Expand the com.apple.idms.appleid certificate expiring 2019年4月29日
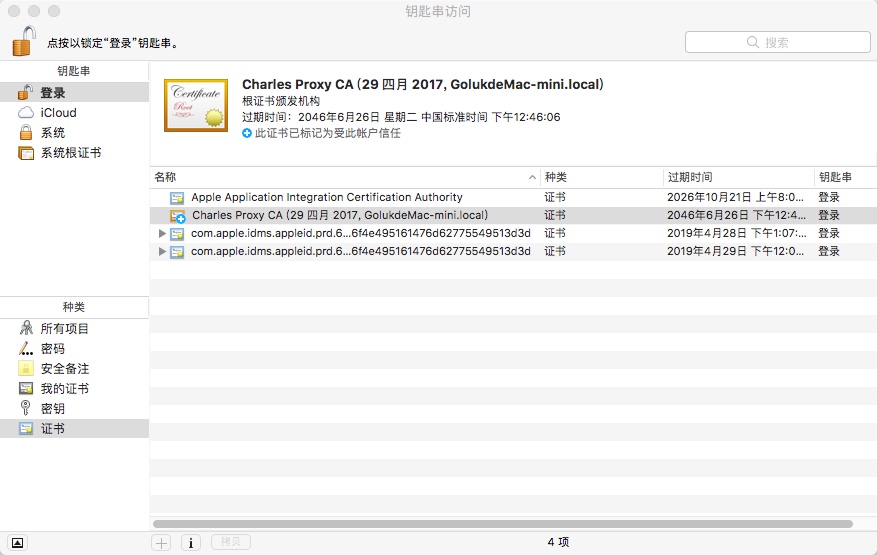Screen dimensions: 877x555 pos(162,251)
